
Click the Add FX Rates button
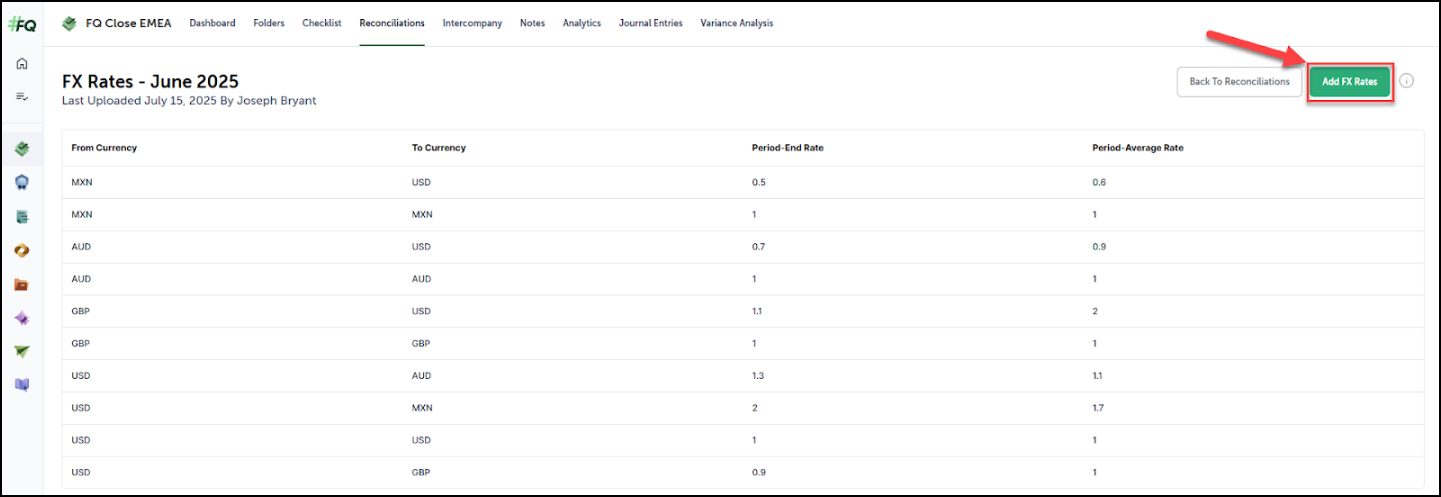click(1349, 82)
